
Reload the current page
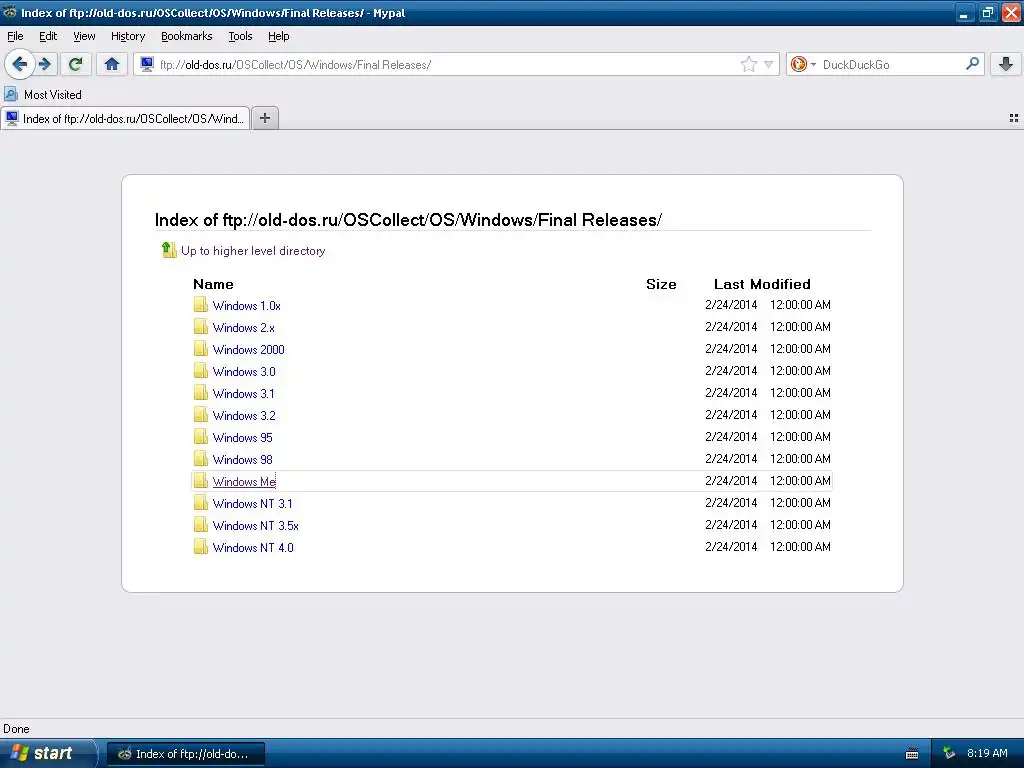tap(76, 64)
